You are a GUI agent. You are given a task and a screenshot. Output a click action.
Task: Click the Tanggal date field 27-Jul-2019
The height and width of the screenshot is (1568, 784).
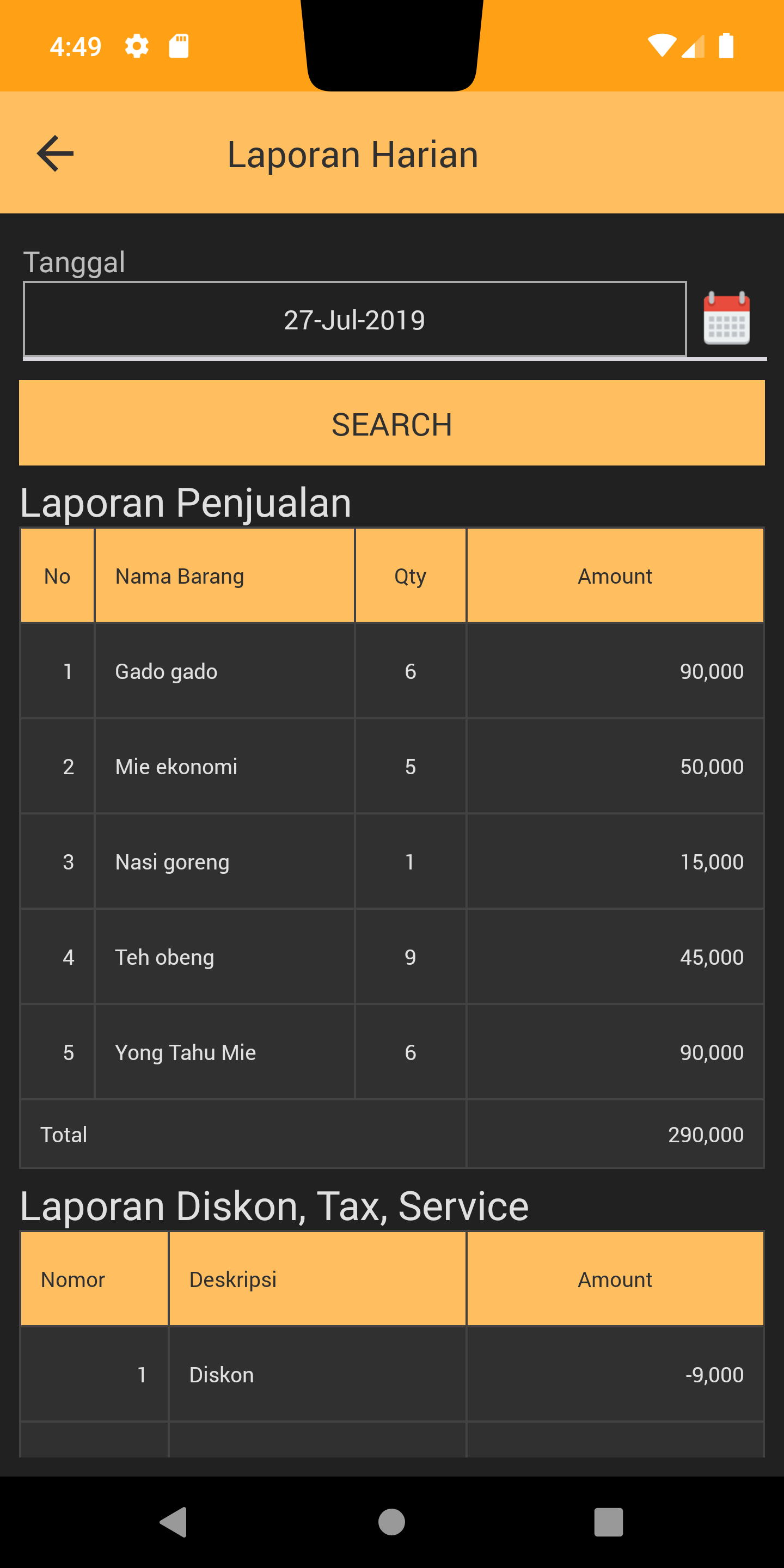354,320
